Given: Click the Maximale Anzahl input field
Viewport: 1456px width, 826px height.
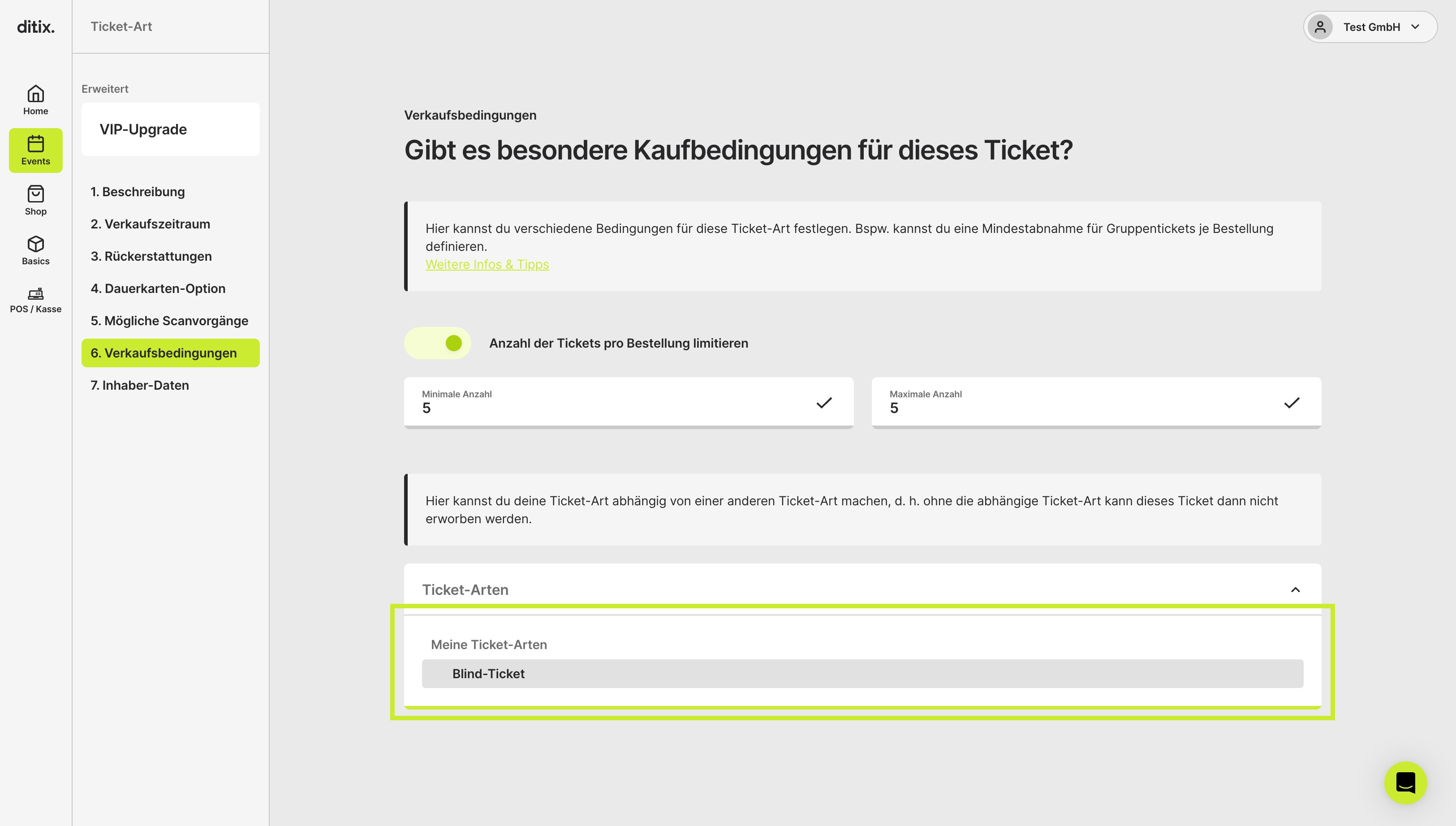Looking at the screenshot, I should pos(1096,402).
